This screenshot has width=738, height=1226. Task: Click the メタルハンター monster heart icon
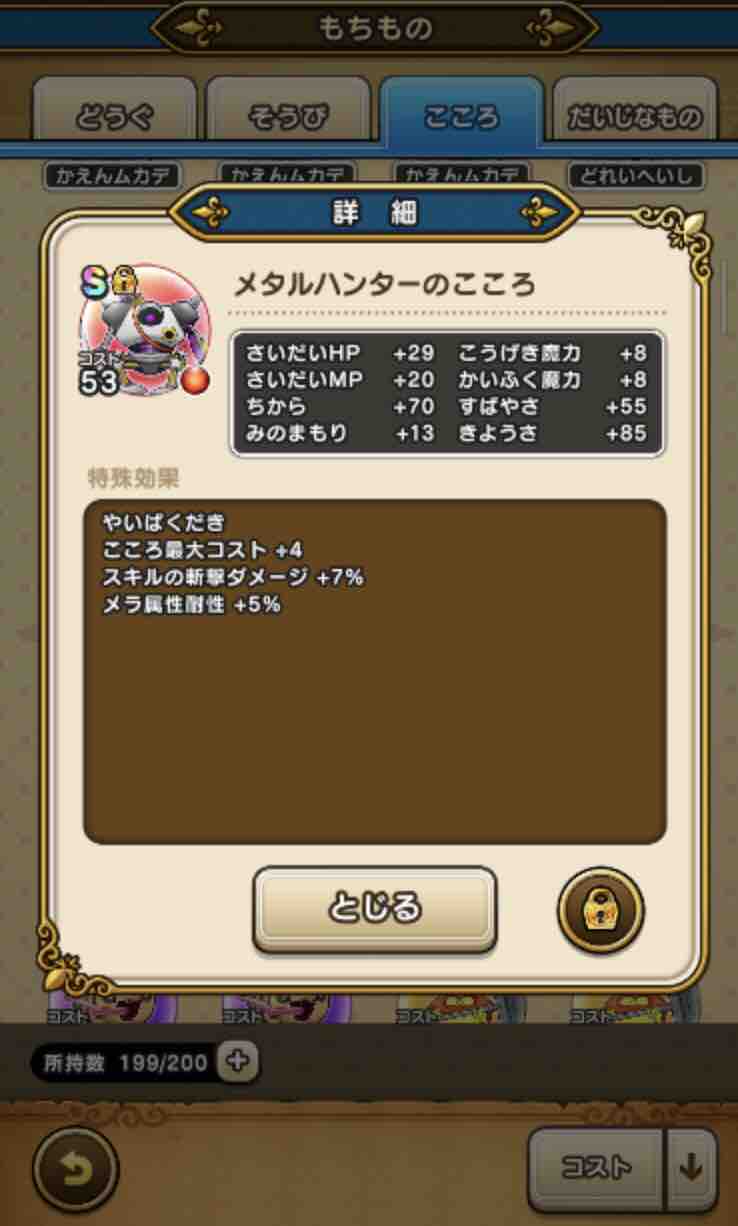pos(147,332)
